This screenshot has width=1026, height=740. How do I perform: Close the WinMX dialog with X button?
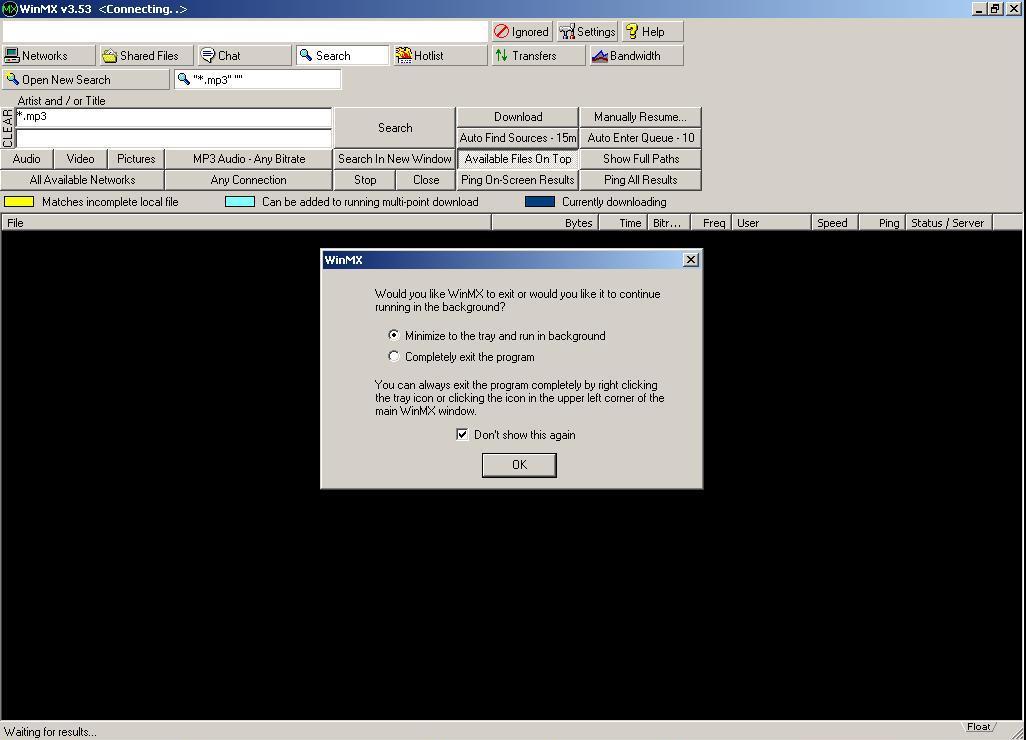coord(690,260)
